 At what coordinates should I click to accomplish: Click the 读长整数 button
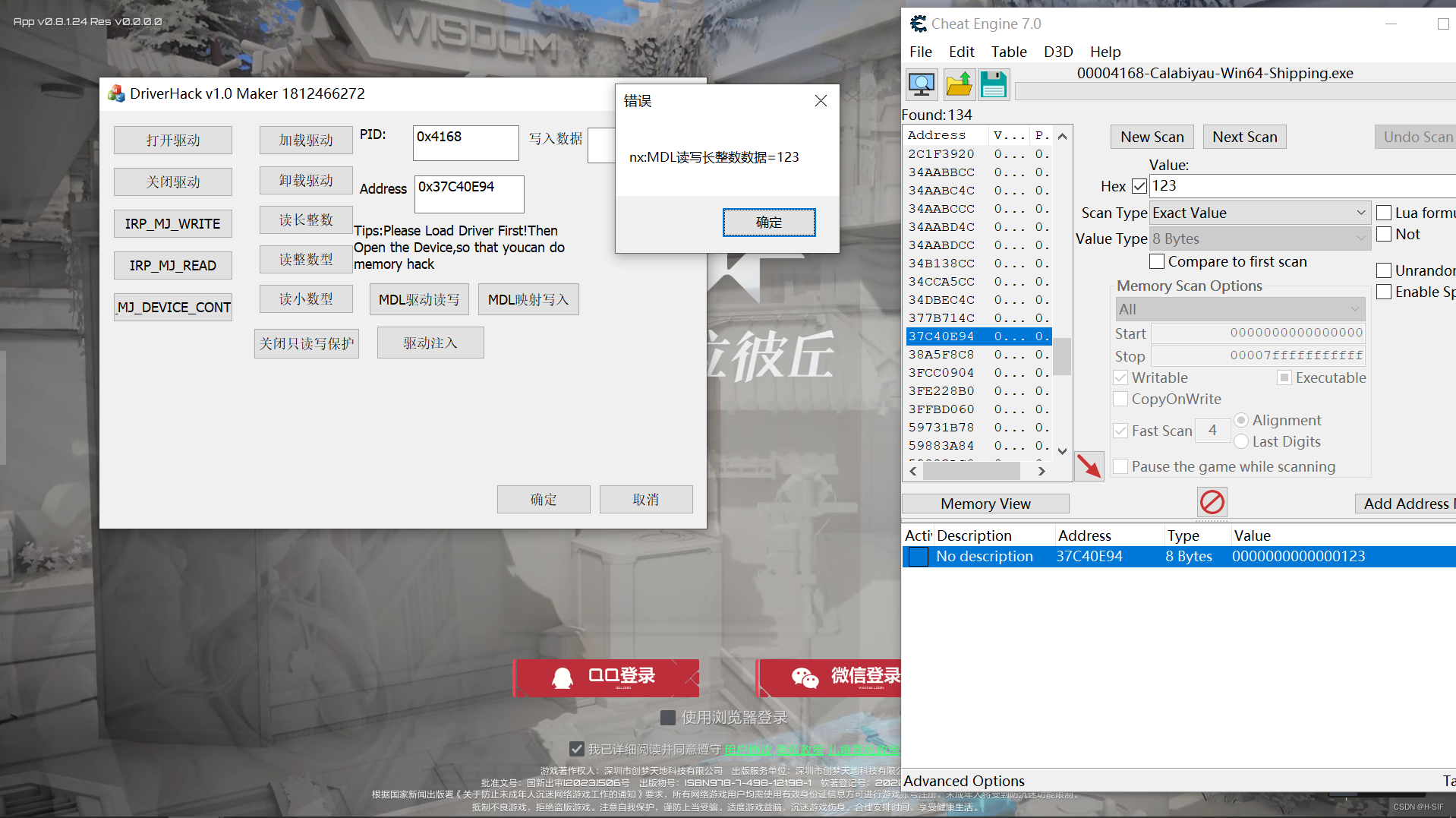coord(306,220)
